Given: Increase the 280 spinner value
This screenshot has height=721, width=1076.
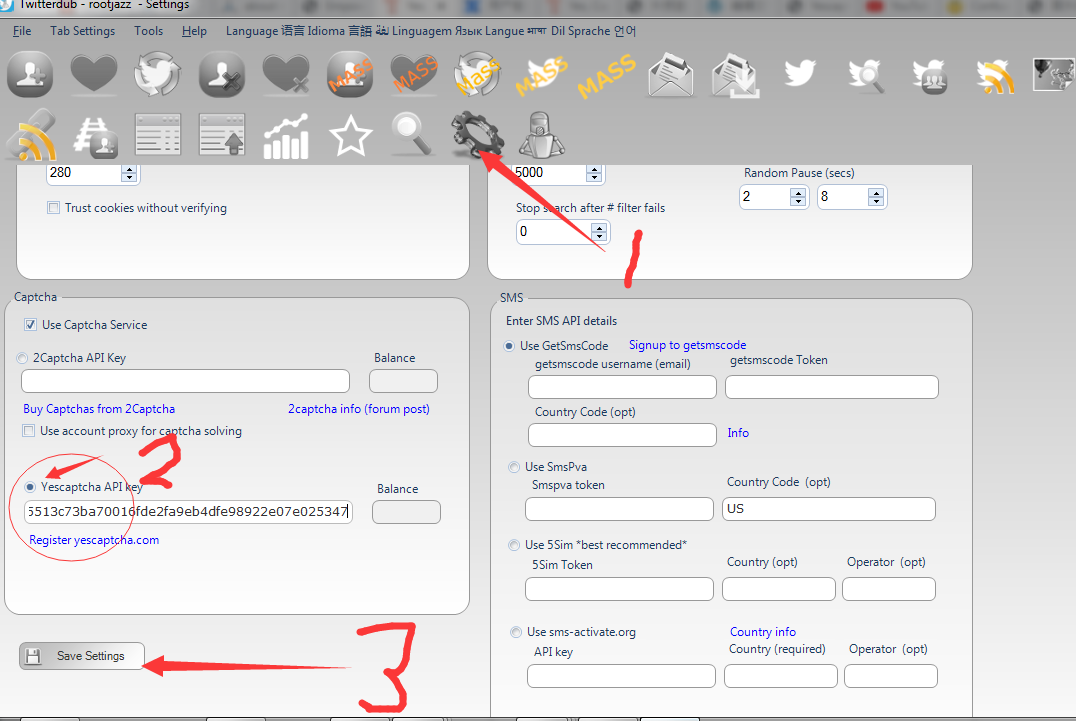Looking at the screenshot, I should point(129,169).
